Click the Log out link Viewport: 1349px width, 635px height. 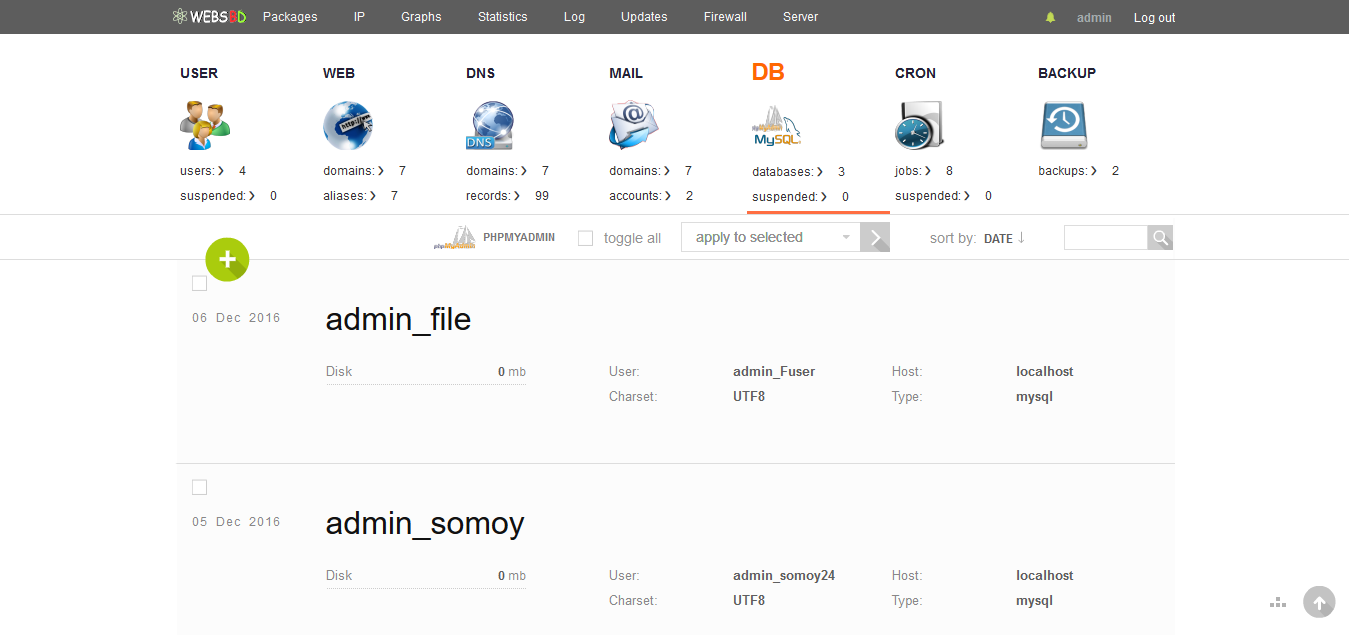point(1154,17)
